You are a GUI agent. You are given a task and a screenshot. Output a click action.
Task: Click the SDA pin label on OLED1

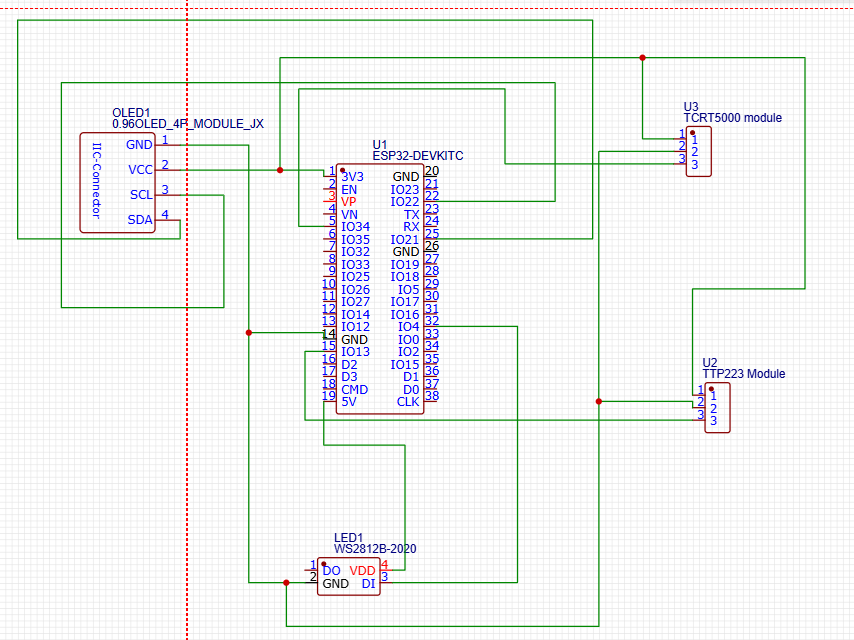(x=140, y=219)
